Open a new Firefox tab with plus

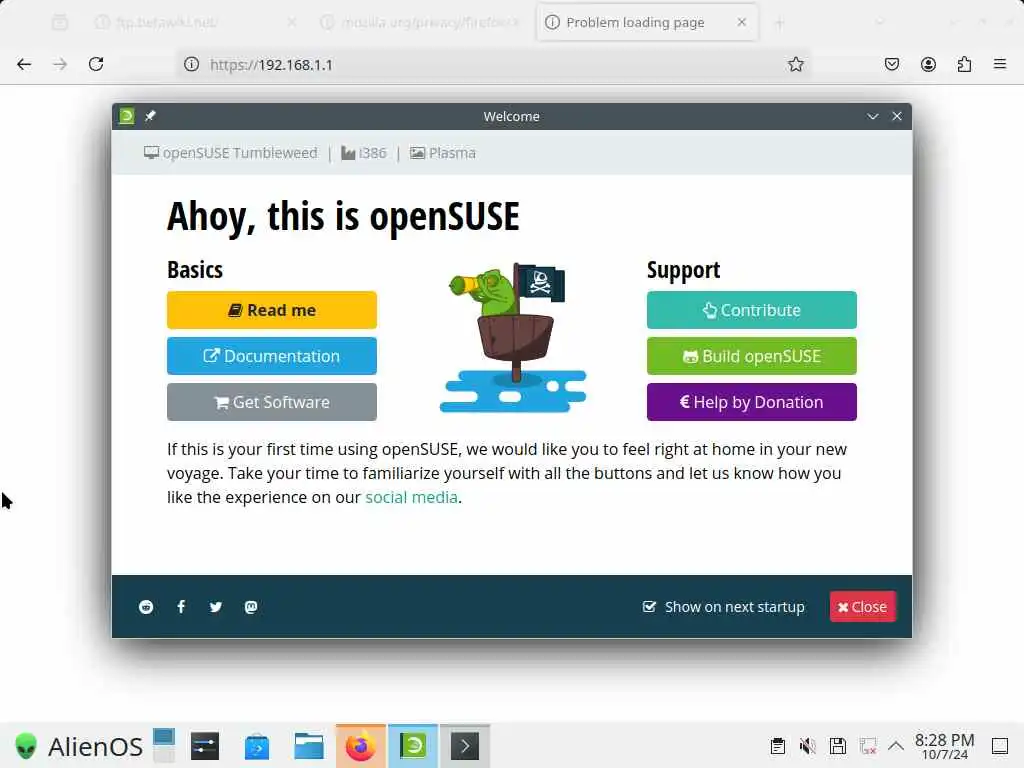tap(779, 23)
